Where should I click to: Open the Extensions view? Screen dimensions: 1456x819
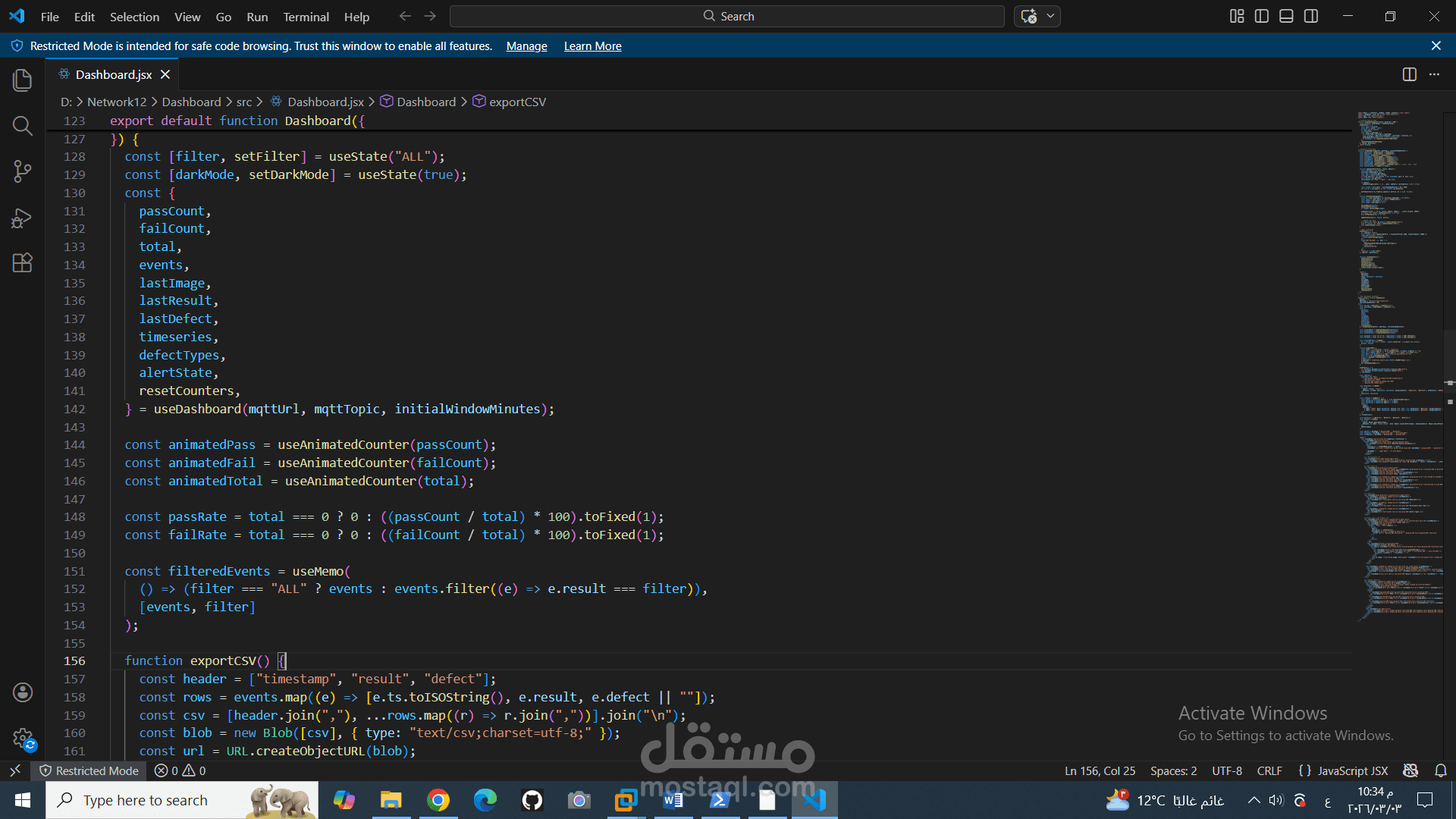pyautogui.click(x=23, y=263)
